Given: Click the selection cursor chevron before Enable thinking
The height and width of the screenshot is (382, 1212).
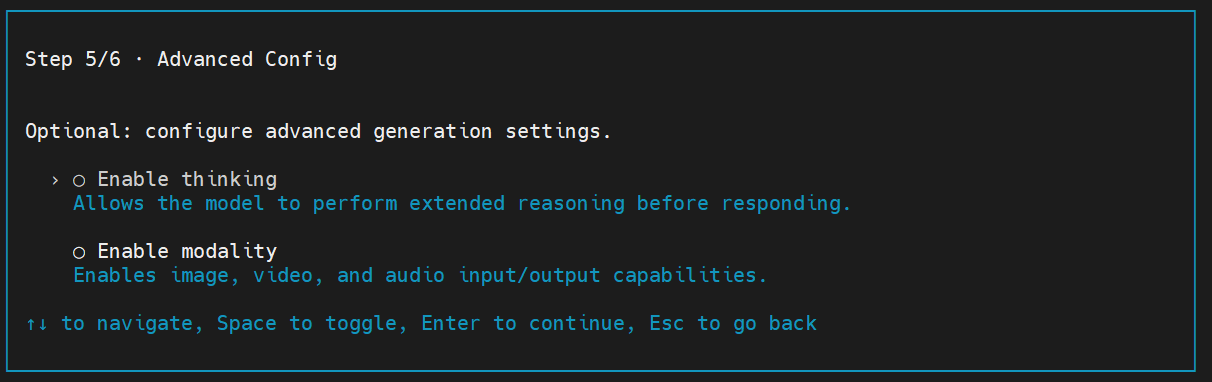Looking at the screenshot, I should 55,181.
